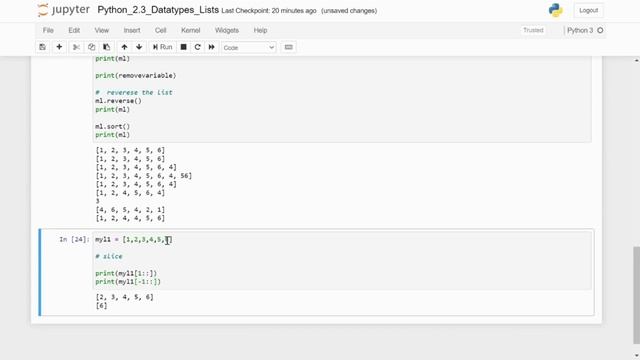Screen dimensions: 640x360
Task: Open the Help menu
Action: point(260,30)
